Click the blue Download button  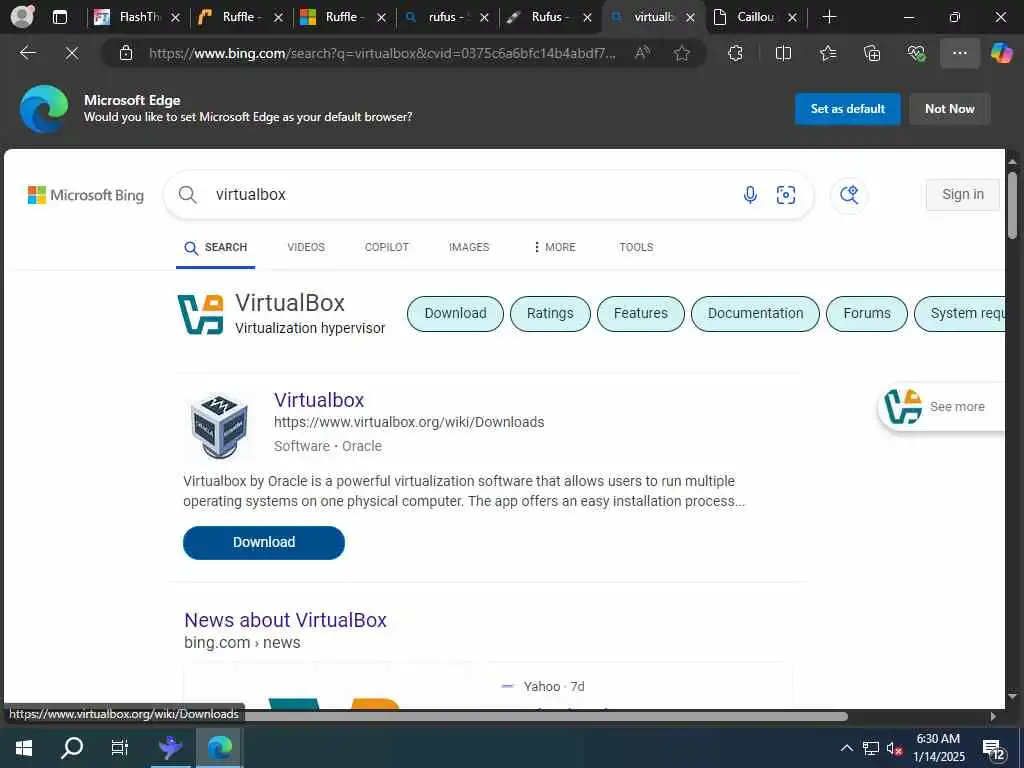(x=264, y=543)
